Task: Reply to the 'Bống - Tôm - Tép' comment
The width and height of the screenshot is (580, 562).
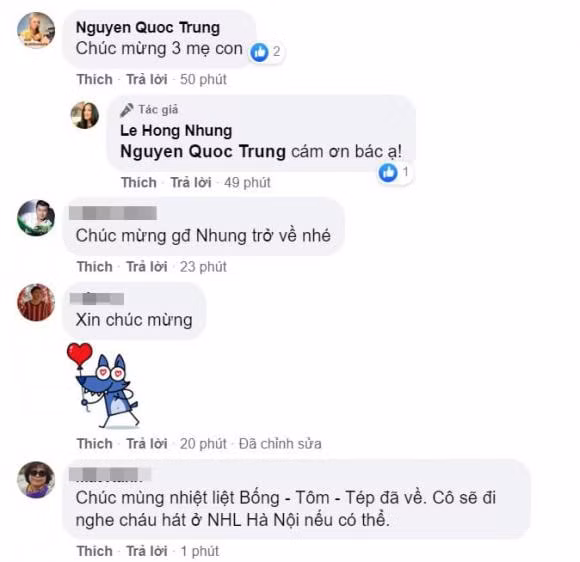Action: [146, 551]
